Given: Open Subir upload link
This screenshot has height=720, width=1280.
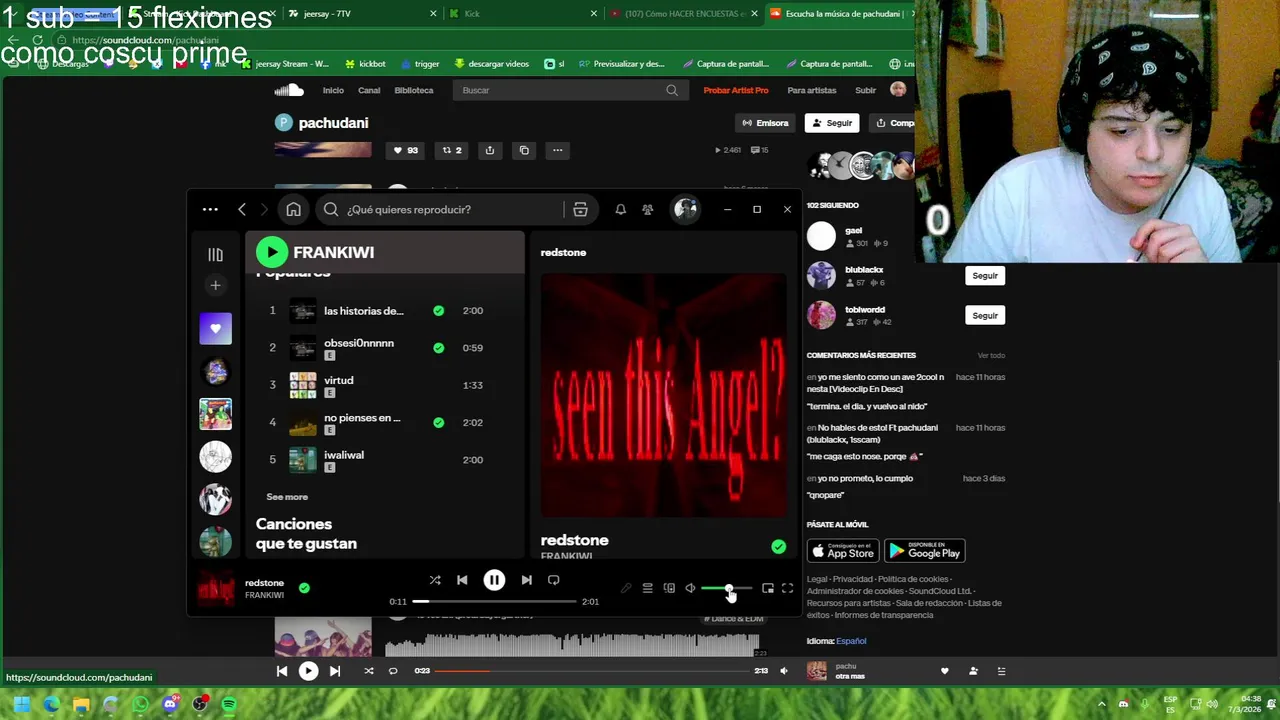Looking at the screenshot, I should 865,90.
